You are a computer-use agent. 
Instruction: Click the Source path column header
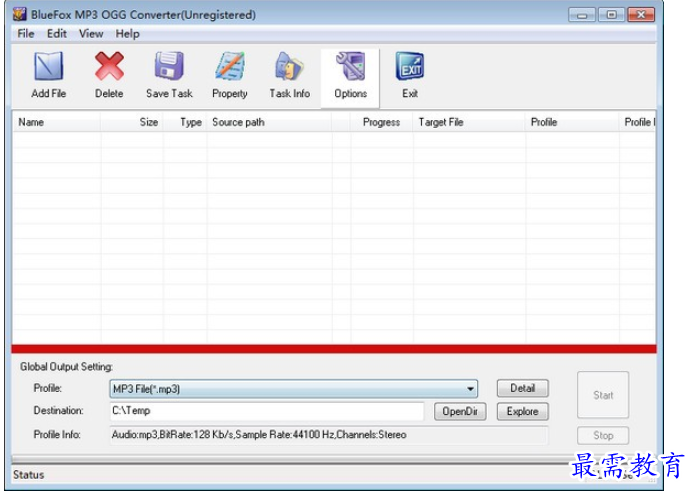pyautogui.click(x=269, y=122)
